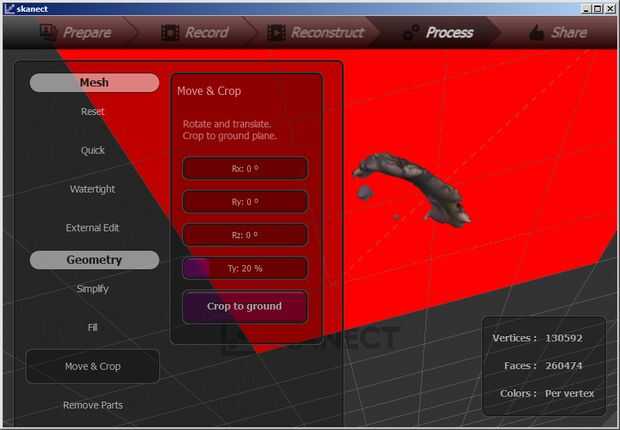
Task: Click the Reconstruct tab's film icon
Action: tap(276, 32)
